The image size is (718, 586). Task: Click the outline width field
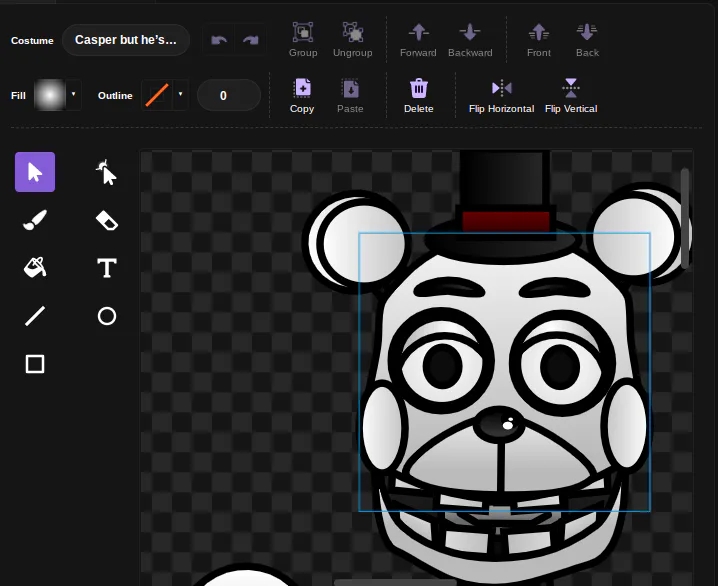228,95
